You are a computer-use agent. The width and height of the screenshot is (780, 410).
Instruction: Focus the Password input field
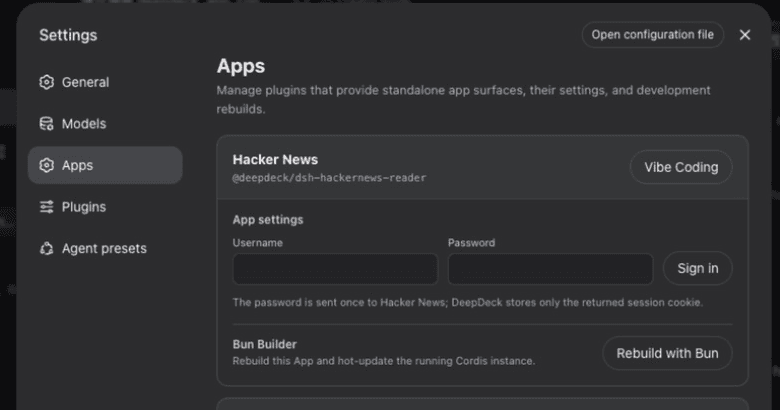550,269
